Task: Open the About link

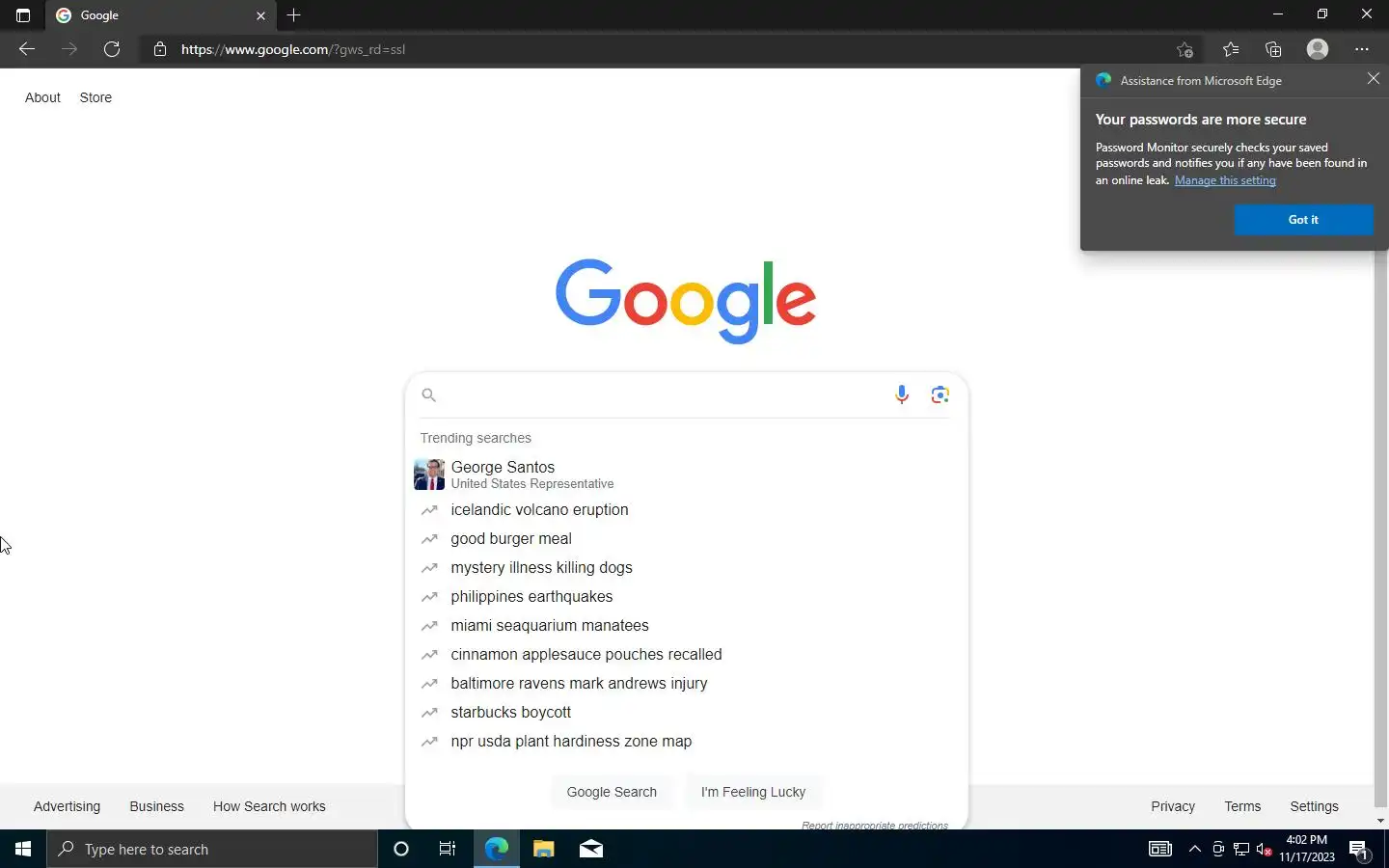Action: point(42,97)
